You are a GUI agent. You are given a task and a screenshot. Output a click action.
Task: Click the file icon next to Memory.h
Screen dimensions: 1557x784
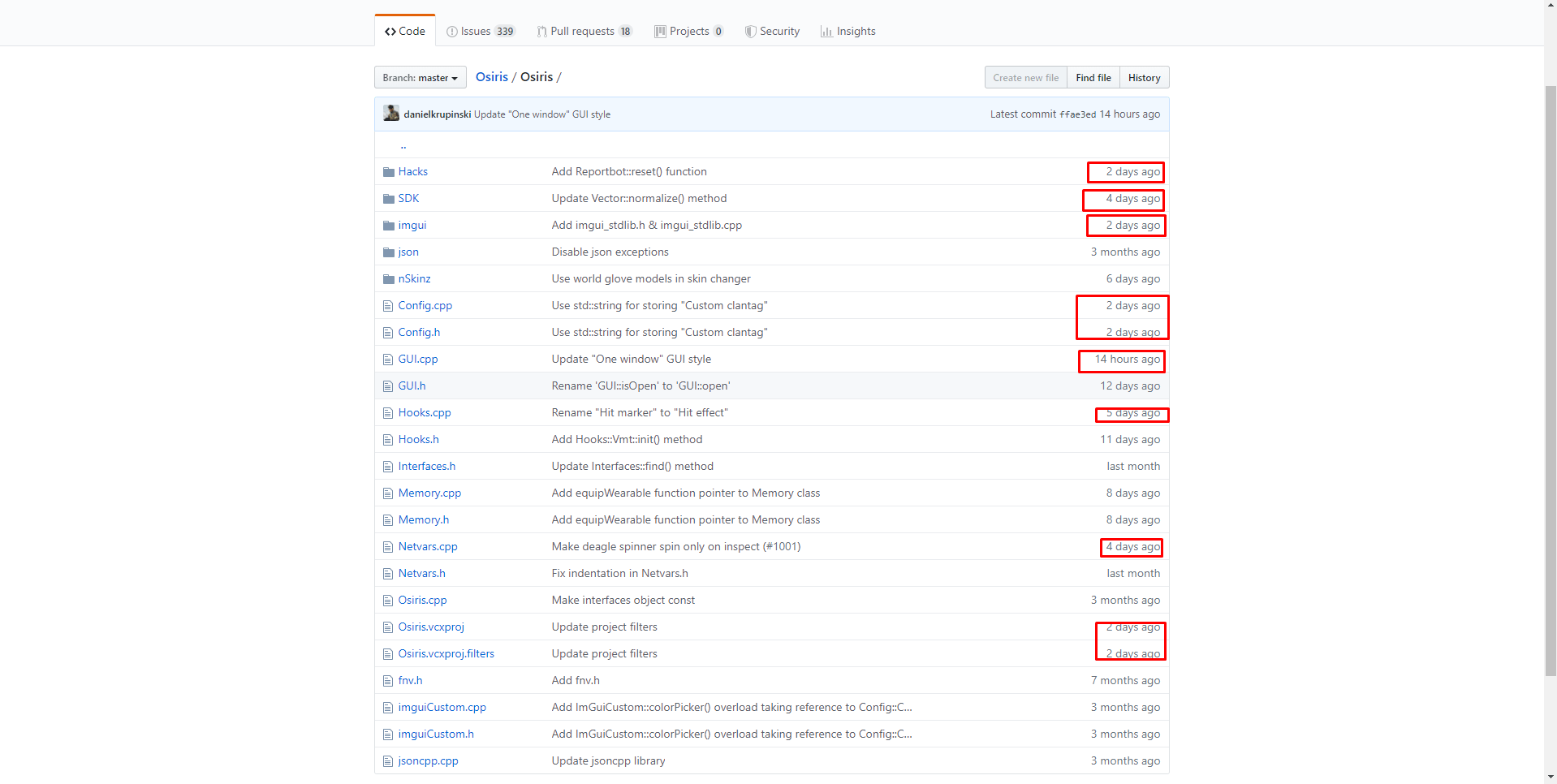pyautogui.click(x=388, y=520)
